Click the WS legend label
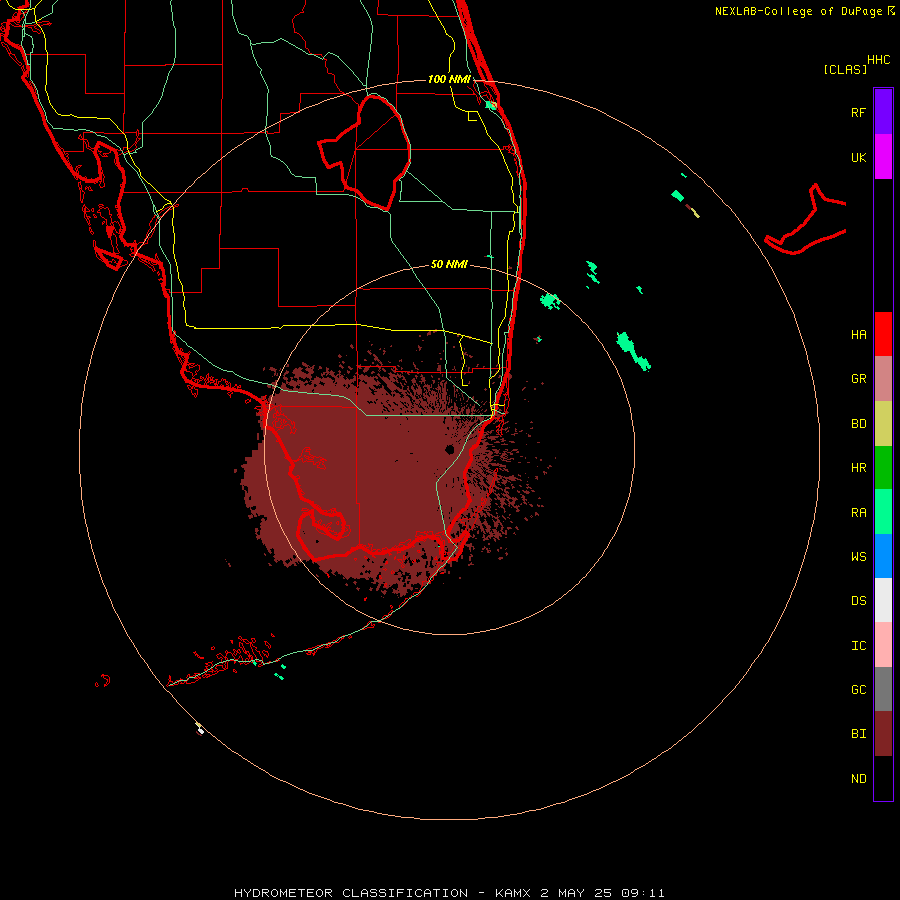The height and width of the screenshot is (900, 900). pos(858,557)
